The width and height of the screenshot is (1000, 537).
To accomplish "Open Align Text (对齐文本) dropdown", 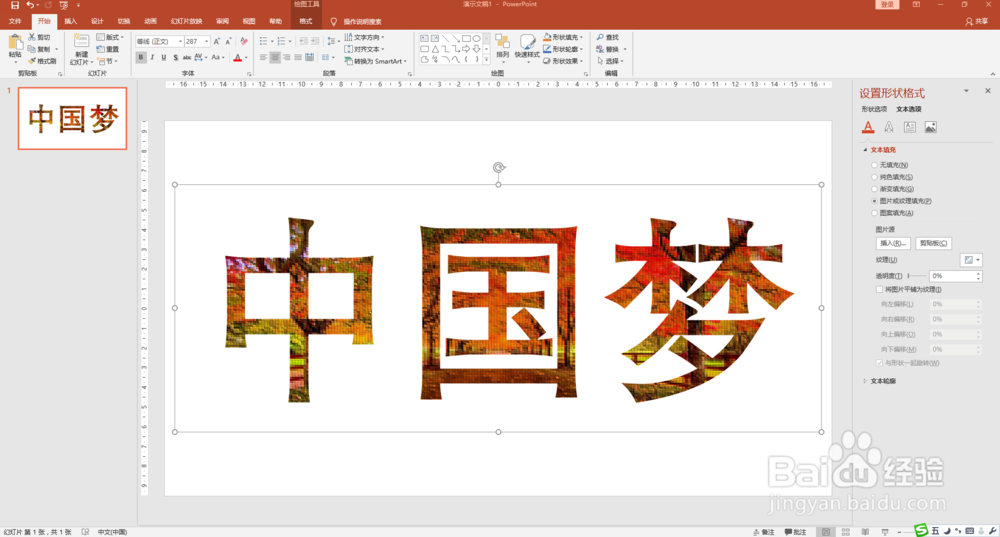I will [x=364, y=49].
